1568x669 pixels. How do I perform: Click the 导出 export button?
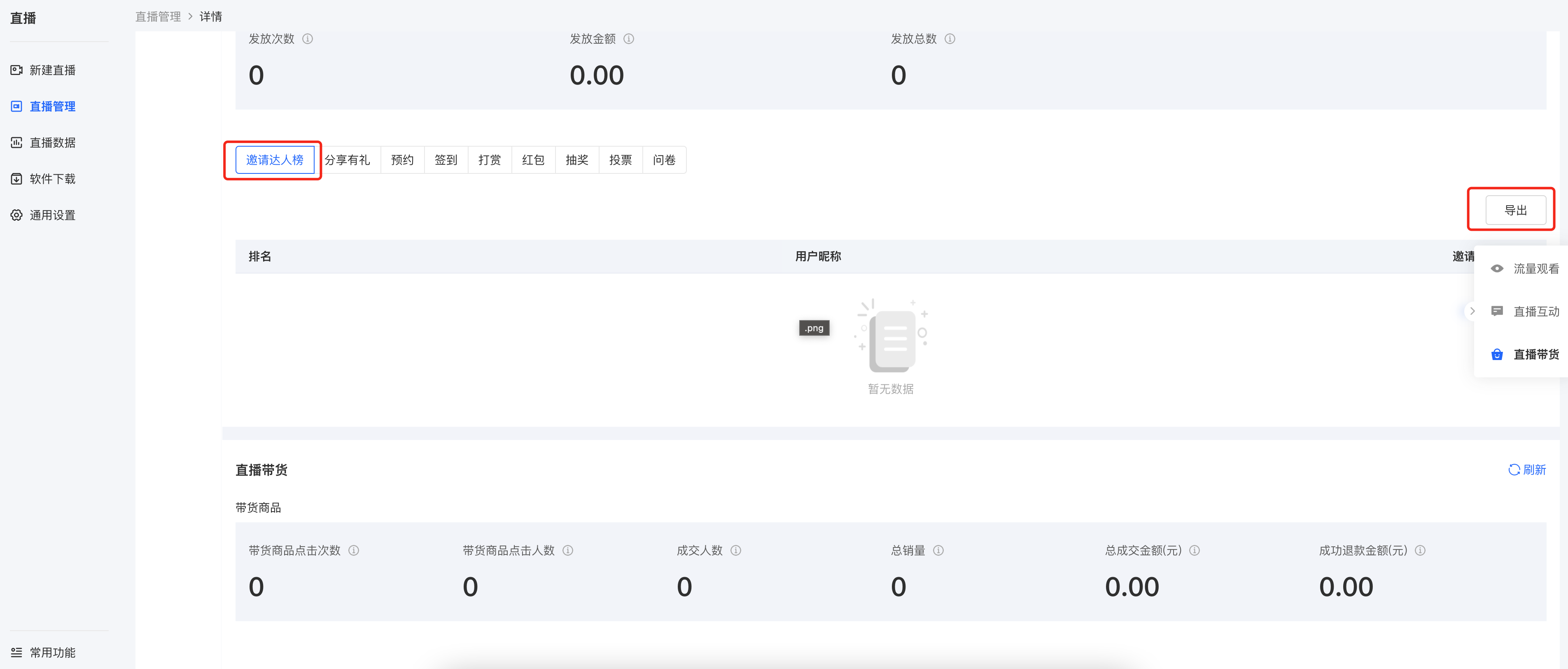click(x=1516, y=210)
